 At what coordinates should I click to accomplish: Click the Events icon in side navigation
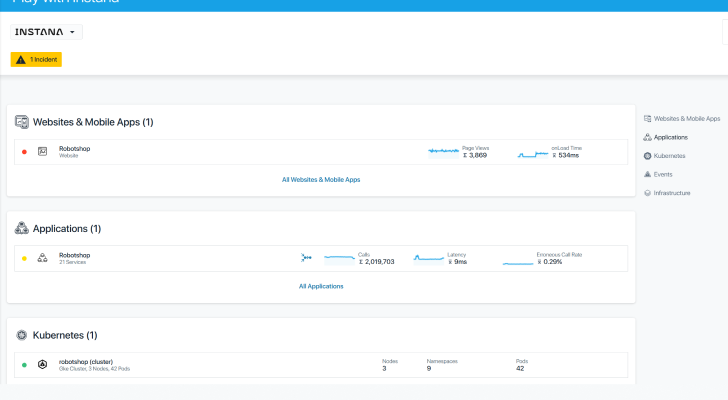647,174
